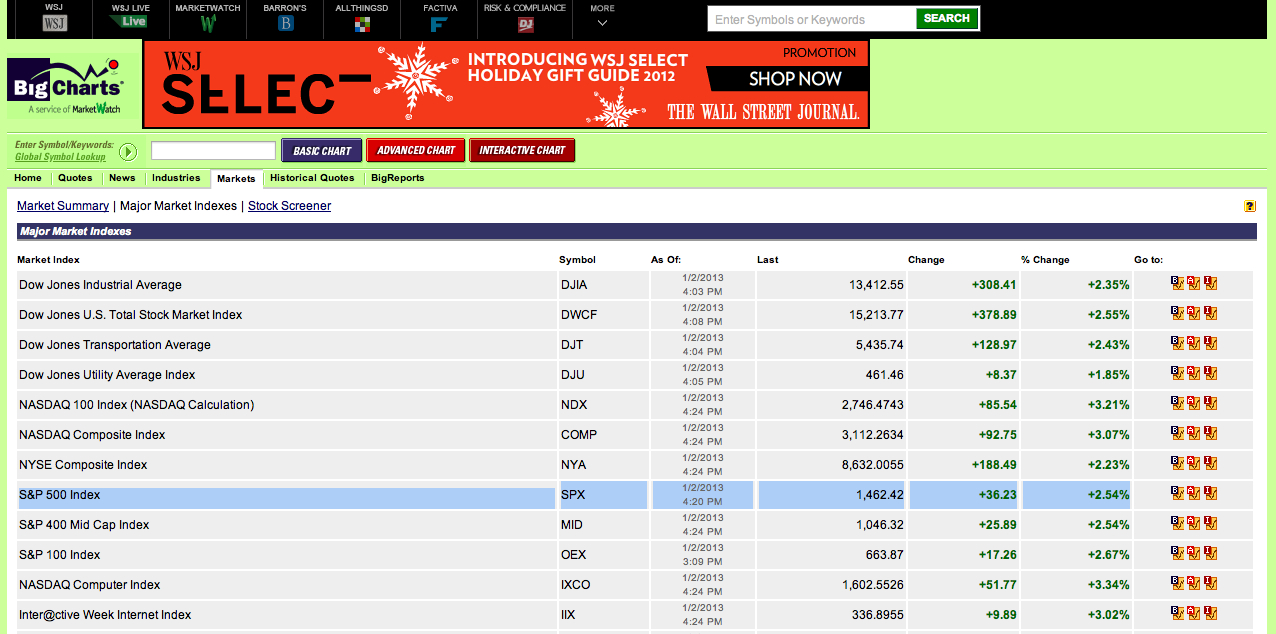Focus the BigCharts symbol input box
This screenshot has width=1276, height=634.
[213, 151]
